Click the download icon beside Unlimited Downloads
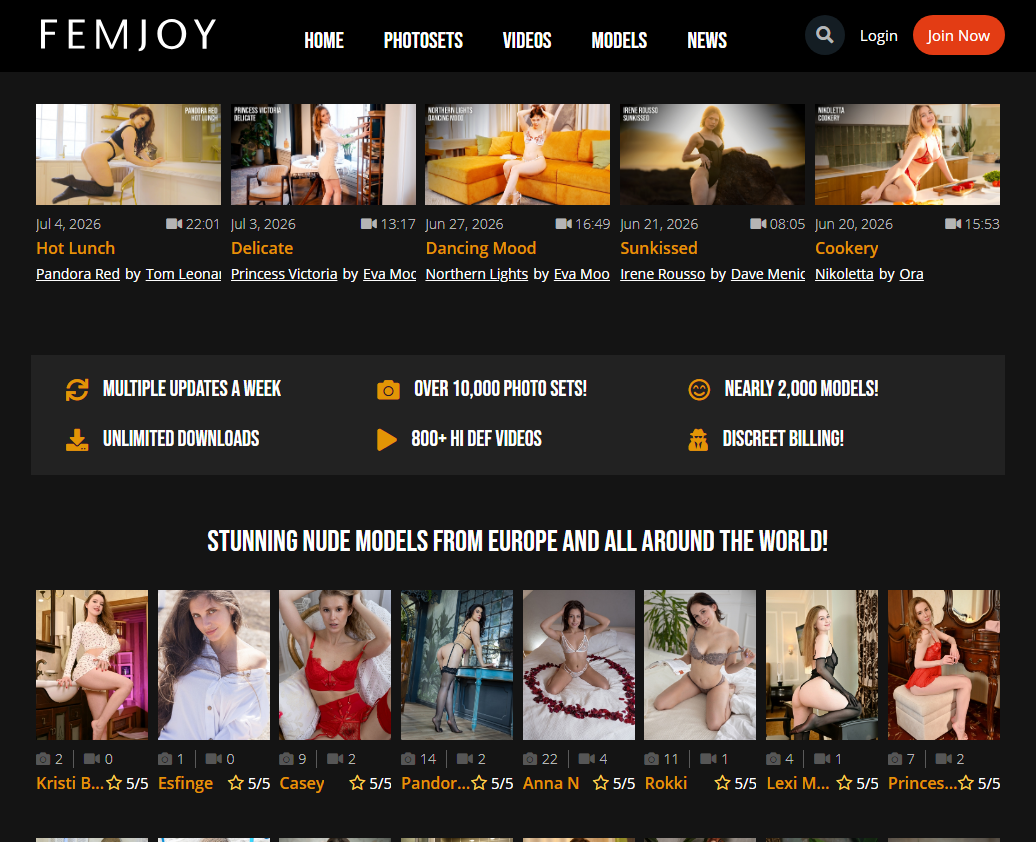The image size is (1036, 842). pyautogui.click(x=77, y=440)
